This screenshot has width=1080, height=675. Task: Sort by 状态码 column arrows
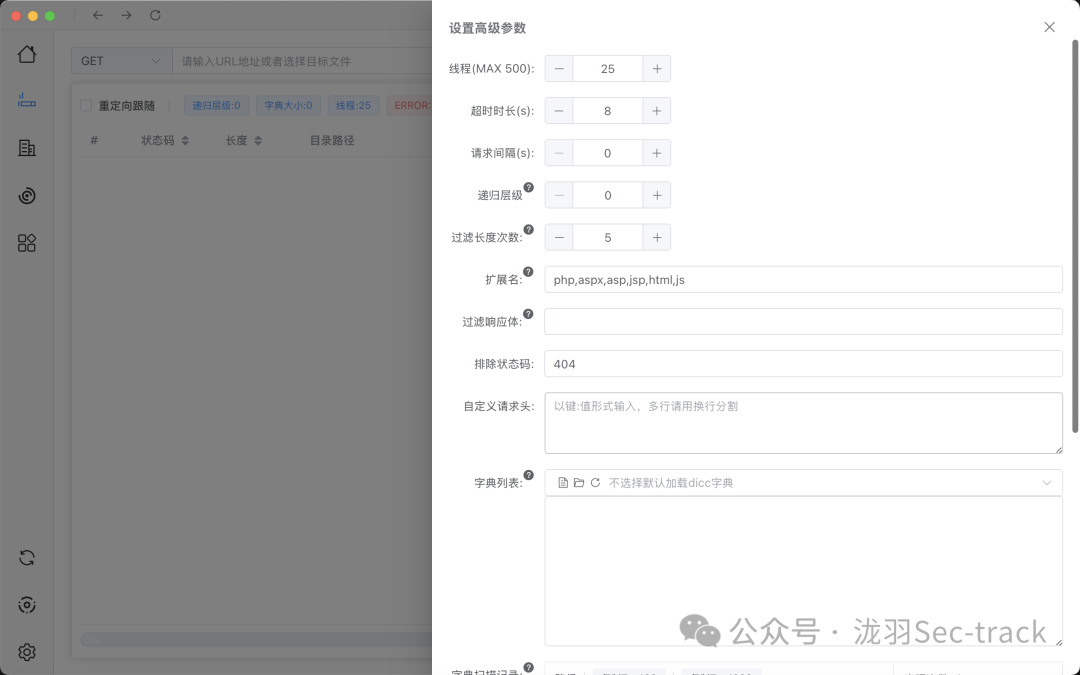(x=185, y=141)
